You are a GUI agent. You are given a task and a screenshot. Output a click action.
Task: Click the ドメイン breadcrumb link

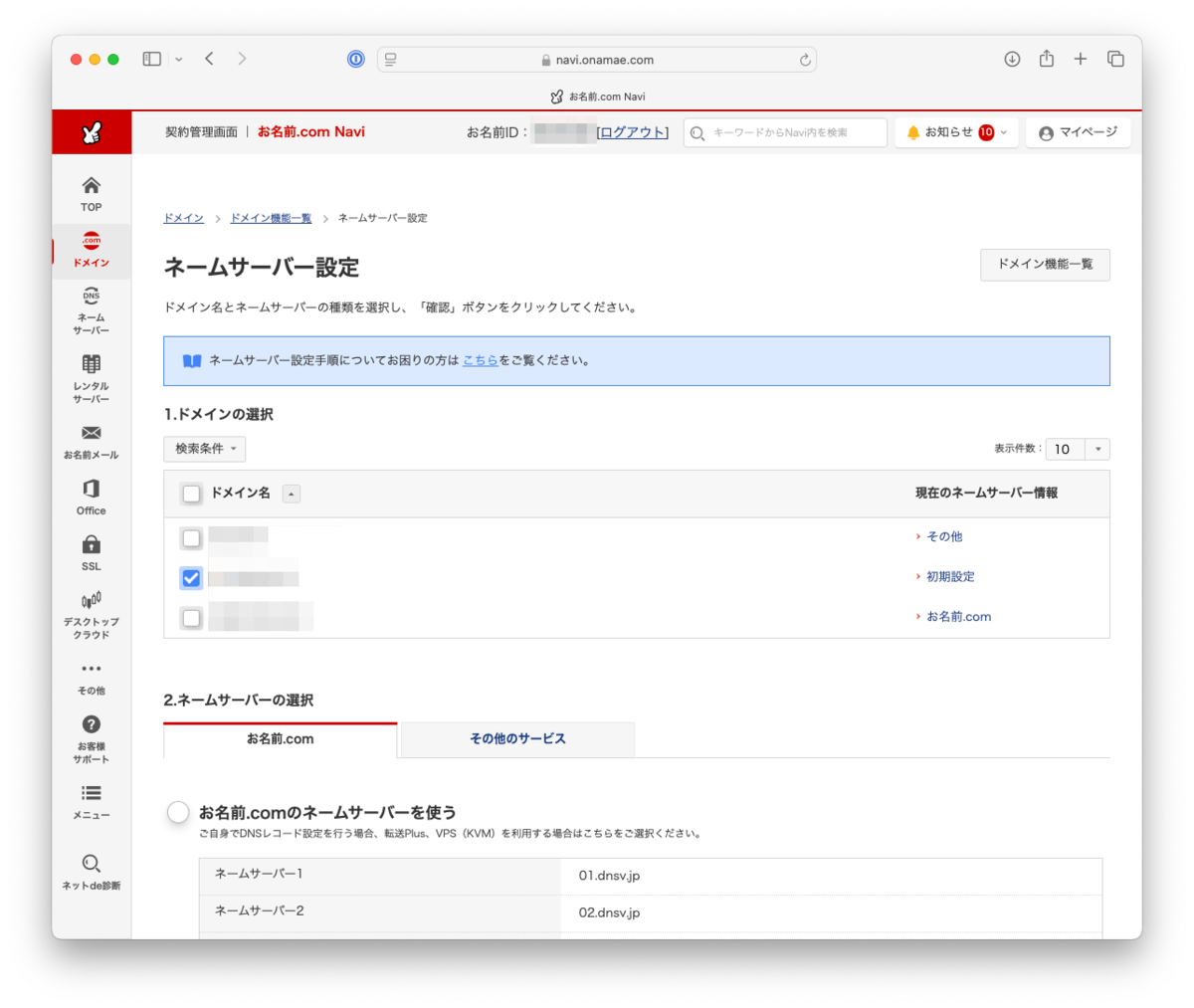[183, 218]
